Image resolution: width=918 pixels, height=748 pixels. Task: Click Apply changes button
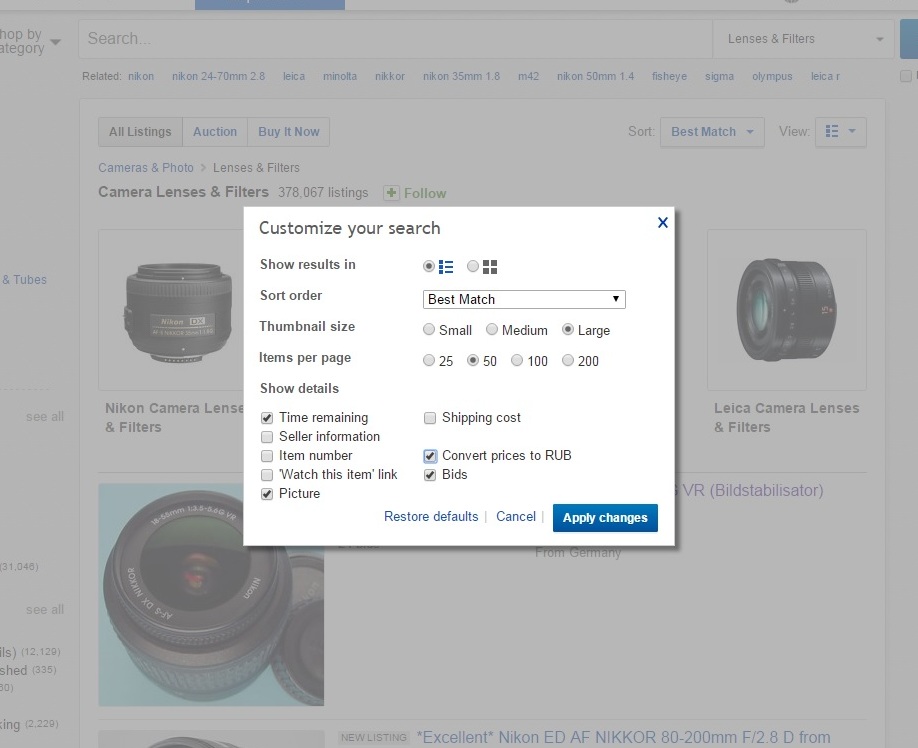tap(605, 518)
